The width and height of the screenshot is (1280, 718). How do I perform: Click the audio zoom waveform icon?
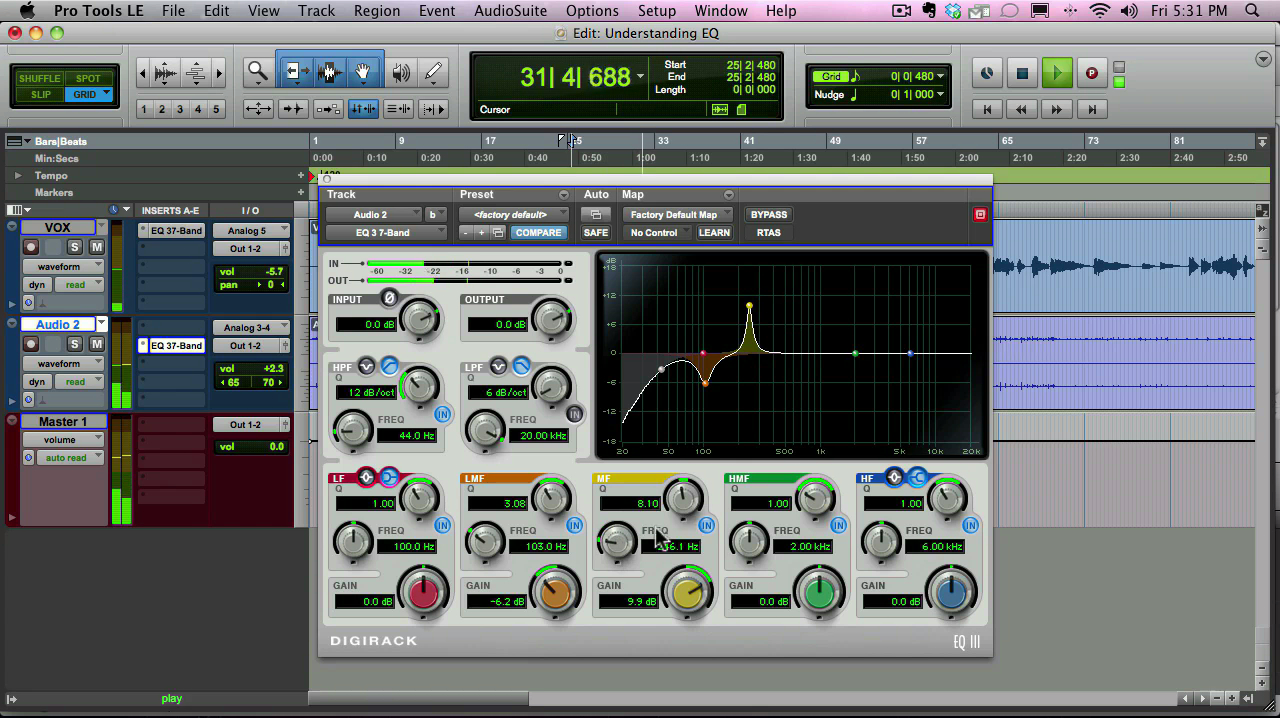166,73
